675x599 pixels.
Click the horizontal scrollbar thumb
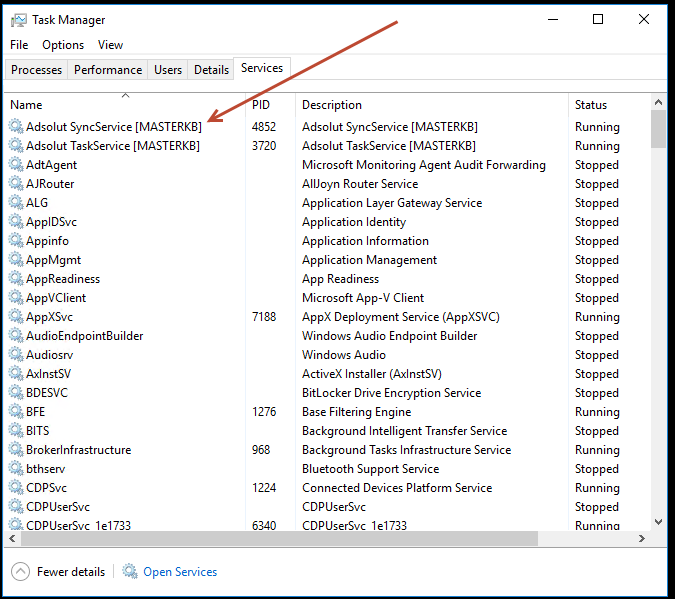[272, 539]
